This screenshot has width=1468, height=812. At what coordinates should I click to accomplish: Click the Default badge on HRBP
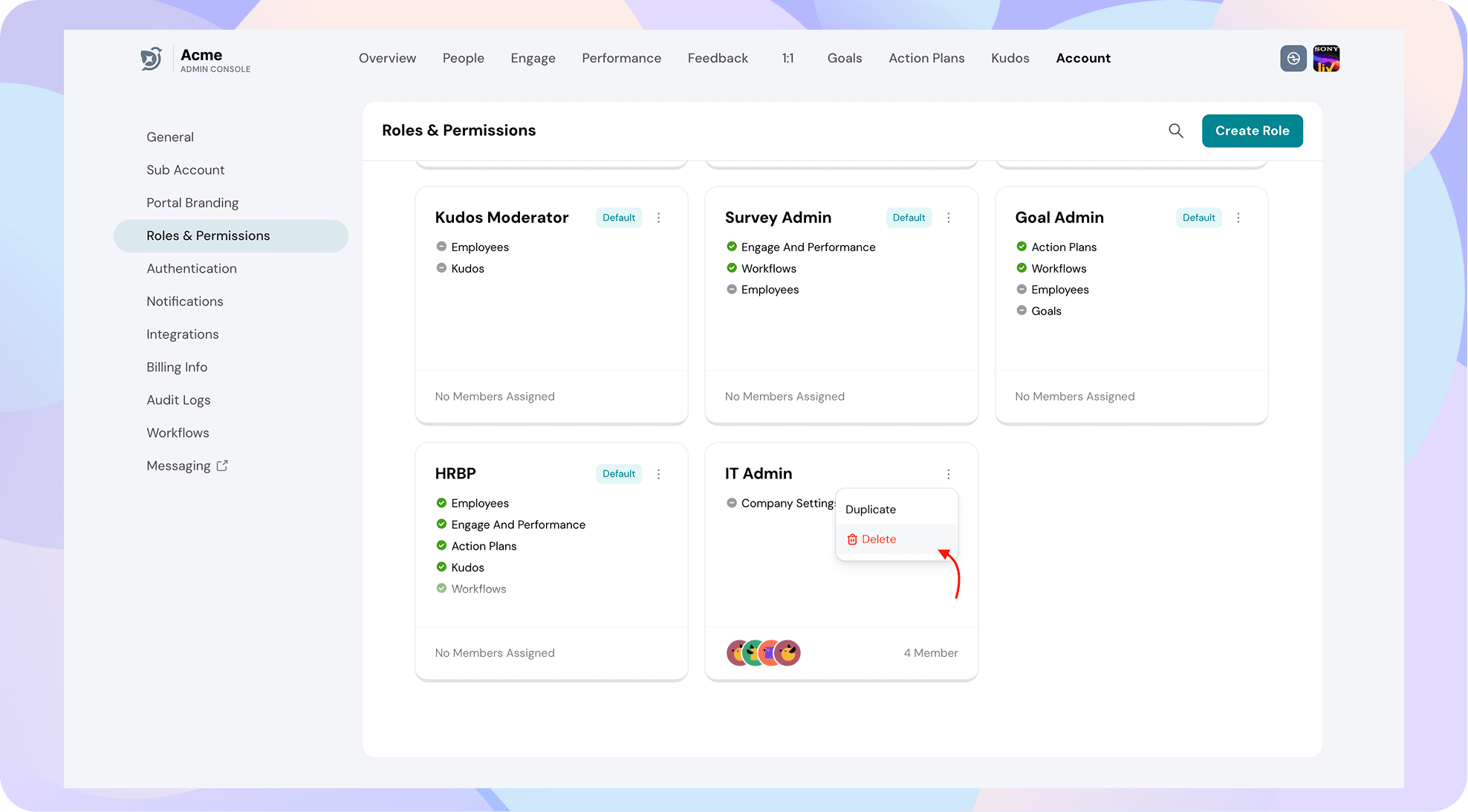click(619, 474)
